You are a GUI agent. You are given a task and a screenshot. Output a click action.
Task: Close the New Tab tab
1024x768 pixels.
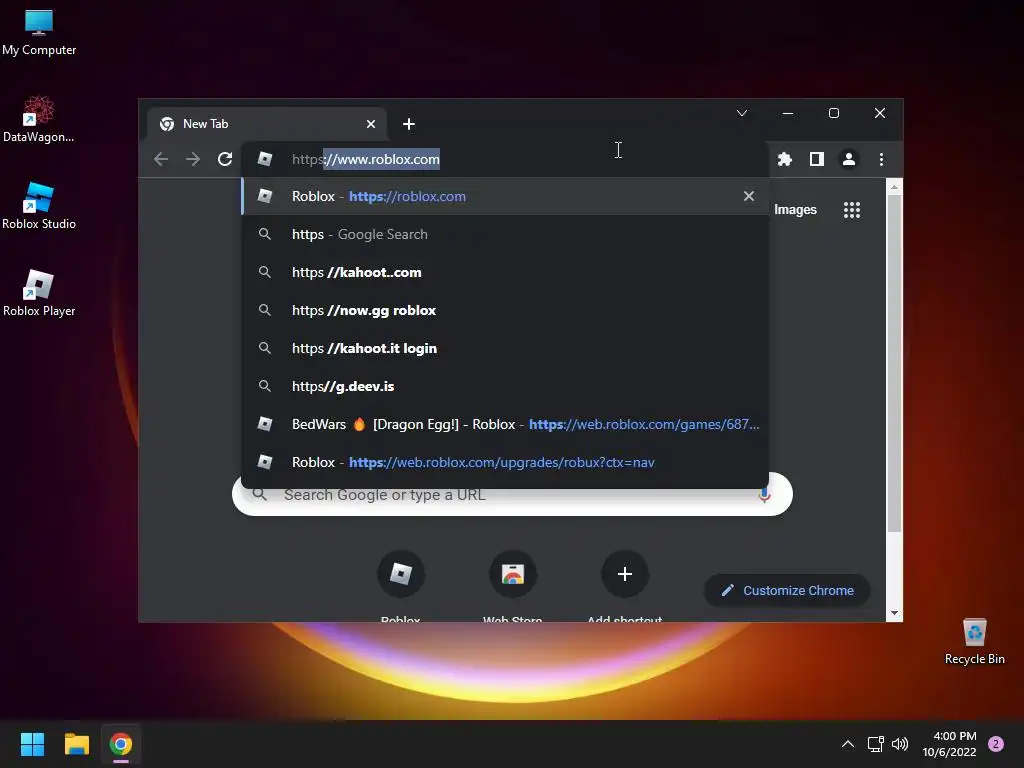pyautogui.click(x=371, y=124)
